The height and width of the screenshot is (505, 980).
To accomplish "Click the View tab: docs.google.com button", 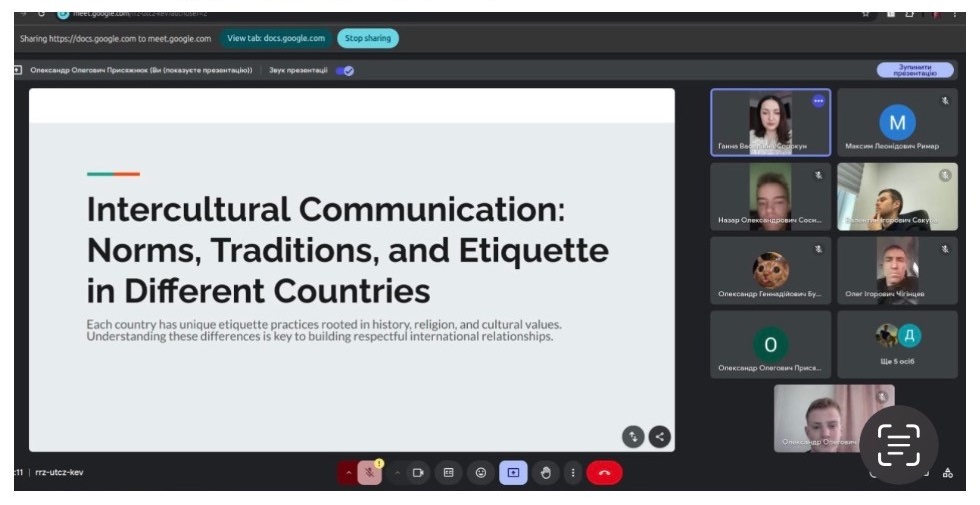I will (x=276, y=38).
